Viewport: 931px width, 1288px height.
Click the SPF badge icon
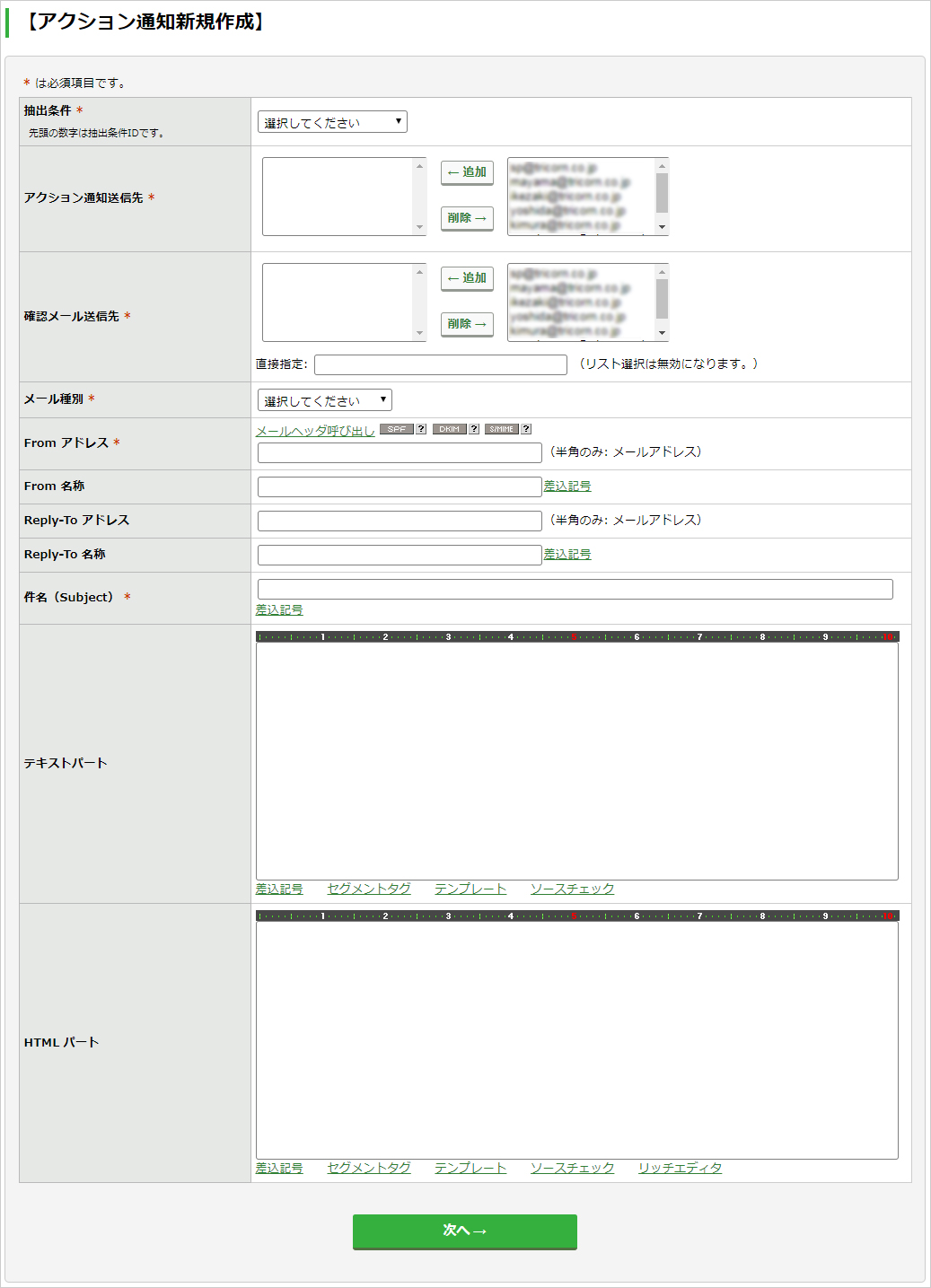pos(397,429)
